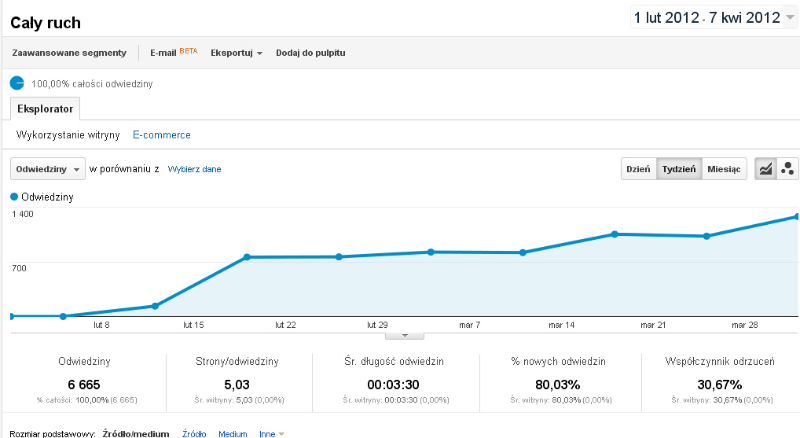The width and height of the screenshot is (800, 438).
Task: Click the blue segment circle icon
Action: click(17, 83)
